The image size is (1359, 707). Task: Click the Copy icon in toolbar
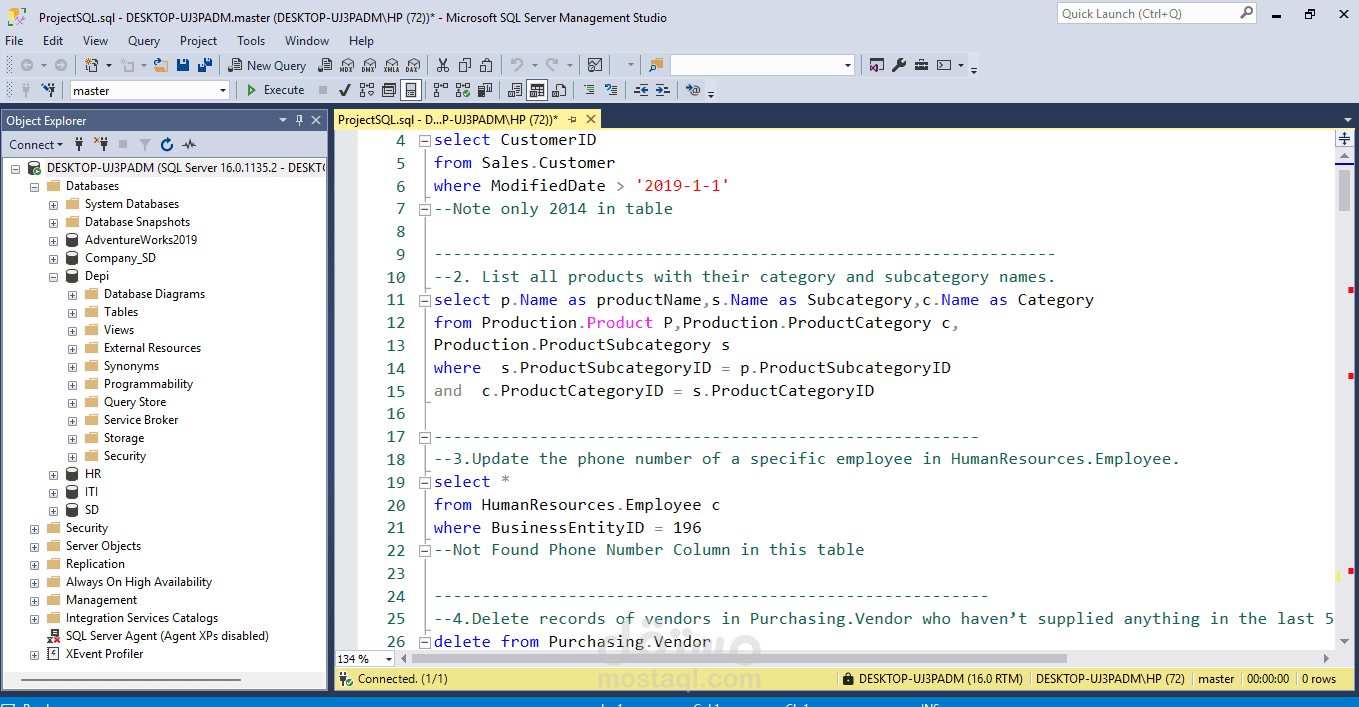tap(465, 65)
